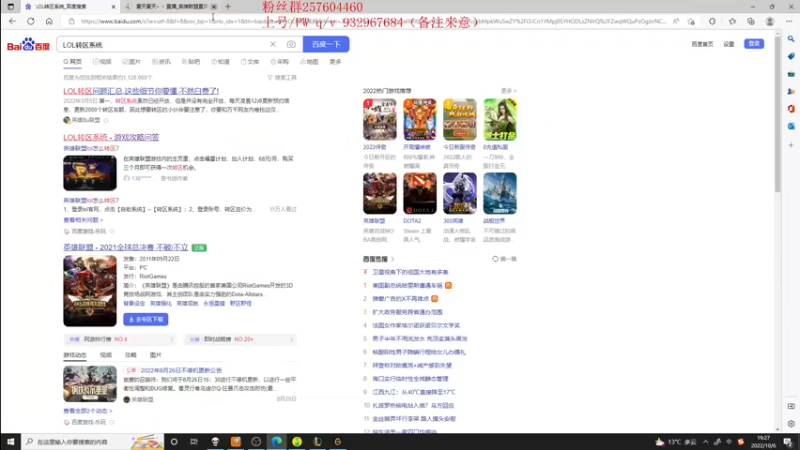
Task: Click 查看相关问题 link
Action: click(83, 220)
